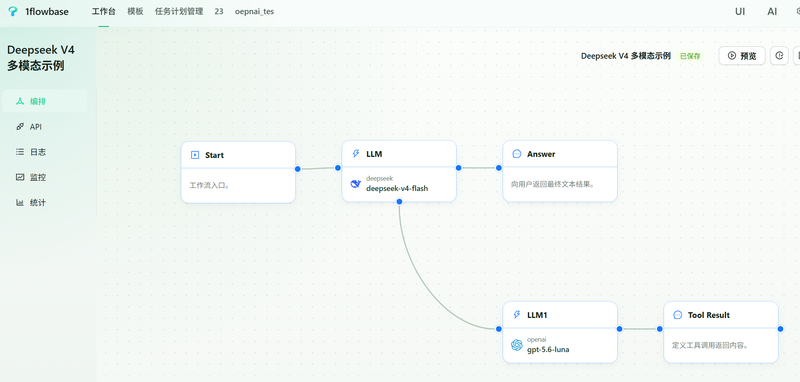Select the 23 item in top navigation
Image resolution: width=800 pixels, height=382 pixels.
(x=219, y=11)
